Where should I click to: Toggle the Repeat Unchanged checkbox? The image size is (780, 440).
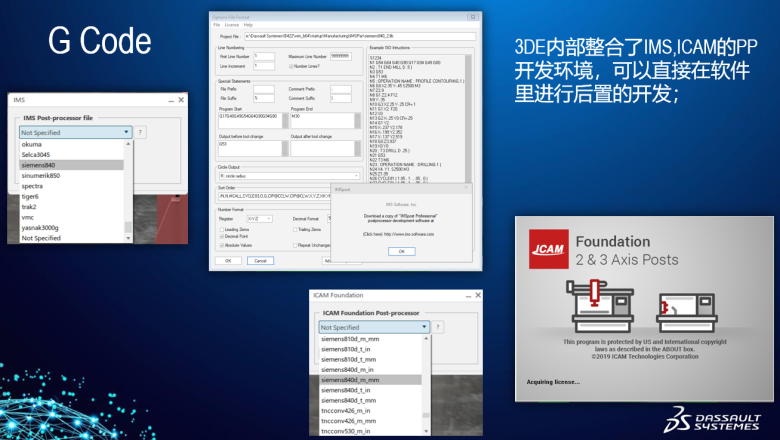[x=295, y=245]
